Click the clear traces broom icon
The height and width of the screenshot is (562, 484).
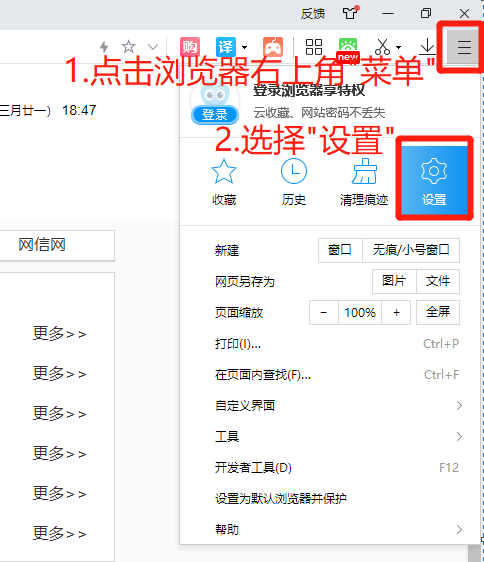pyautogui.click(x=364, y=171)
